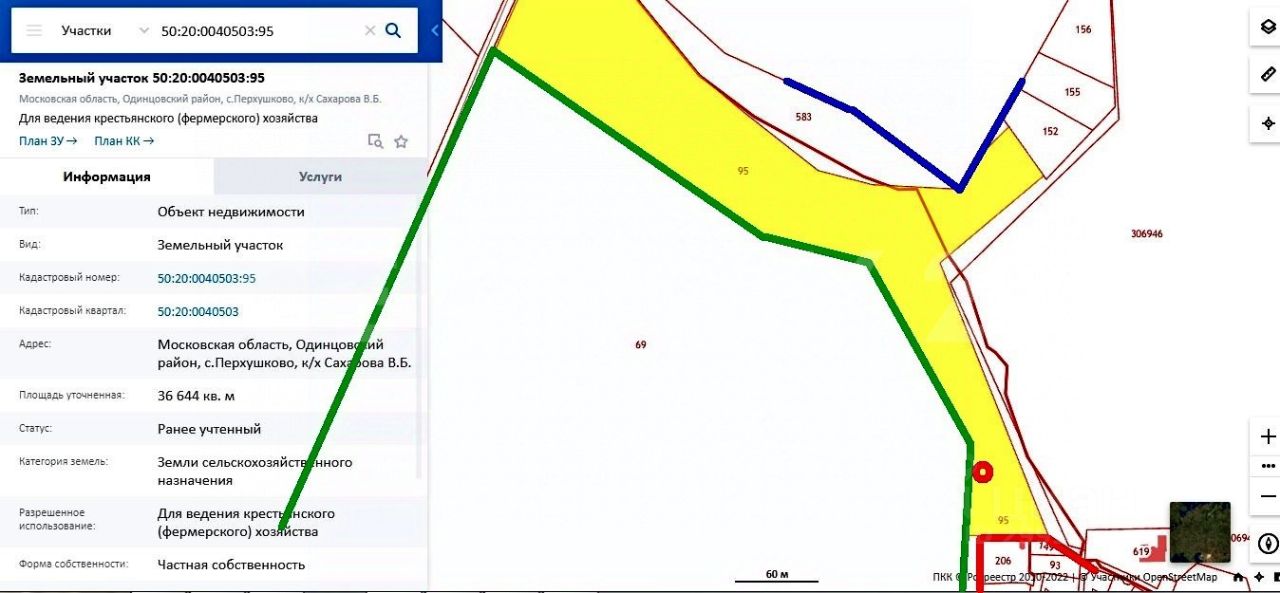Click parcel label 583 on the map
The height and width of the screenshot is (593, 1280).
pos(803,117)
